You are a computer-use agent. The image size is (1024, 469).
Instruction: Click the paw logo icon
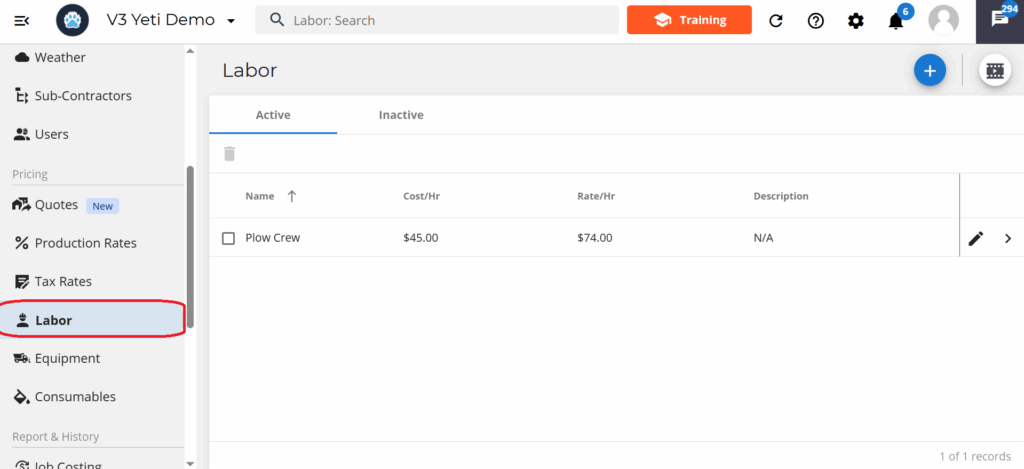[72, 20]
